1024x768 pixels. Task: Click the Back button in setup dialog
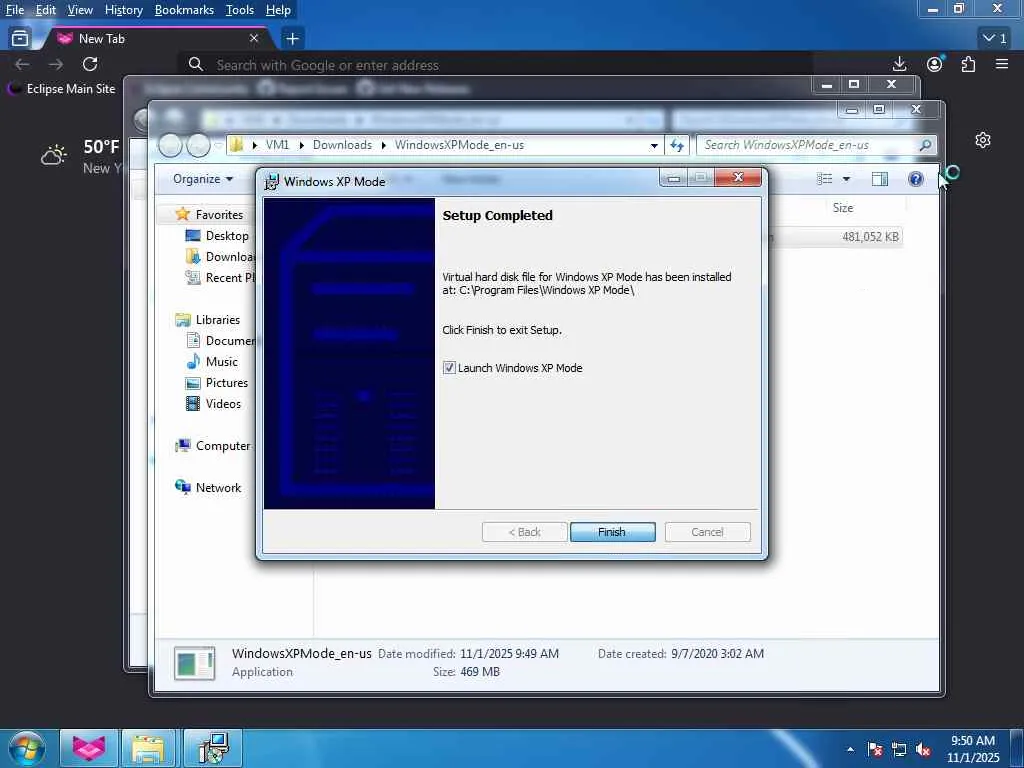click(524, 532)
